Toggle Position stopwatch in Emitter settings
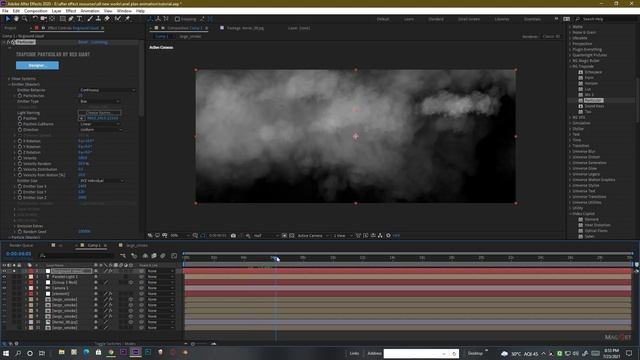640x360 pixels. pos(20,118)
